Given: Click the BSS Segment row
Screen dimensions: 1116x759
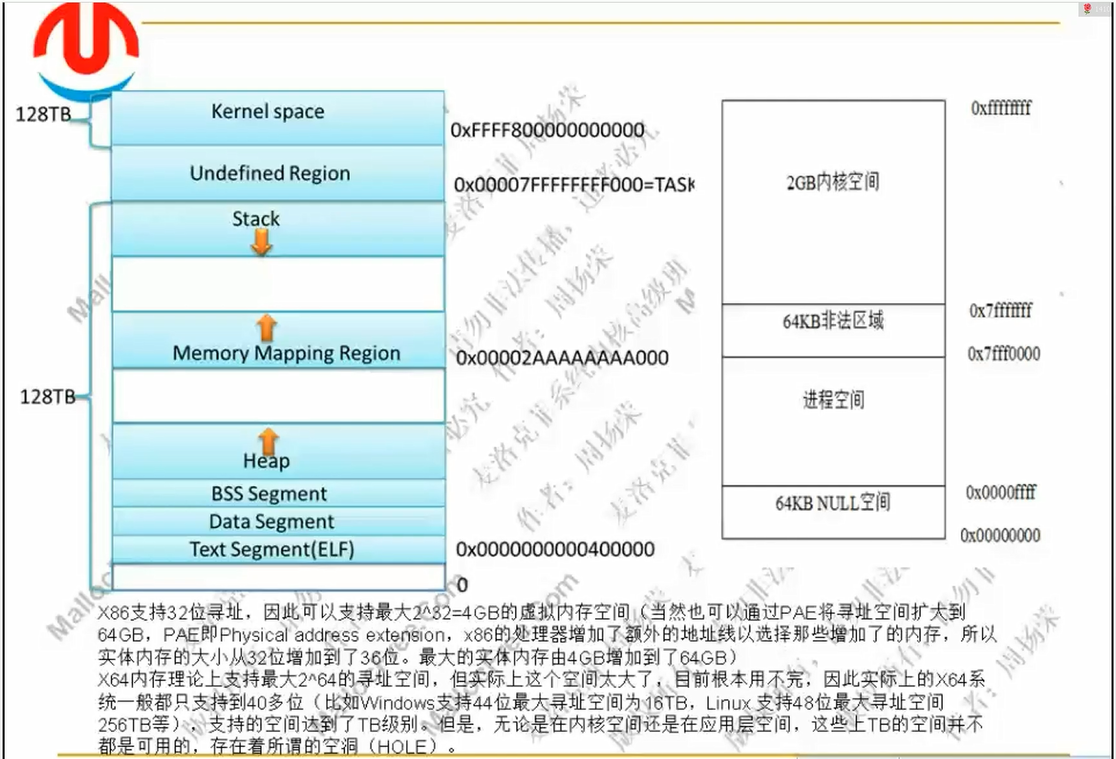Looking at the screenshot, I should point(278,493).
